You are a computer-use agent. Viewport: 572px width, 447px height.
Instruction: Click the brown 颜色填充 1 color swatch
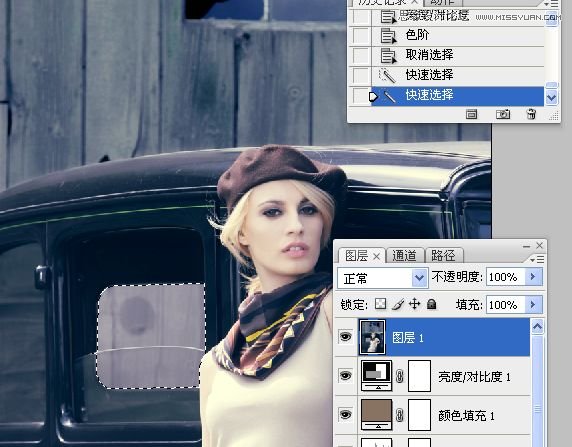point(376,414)
